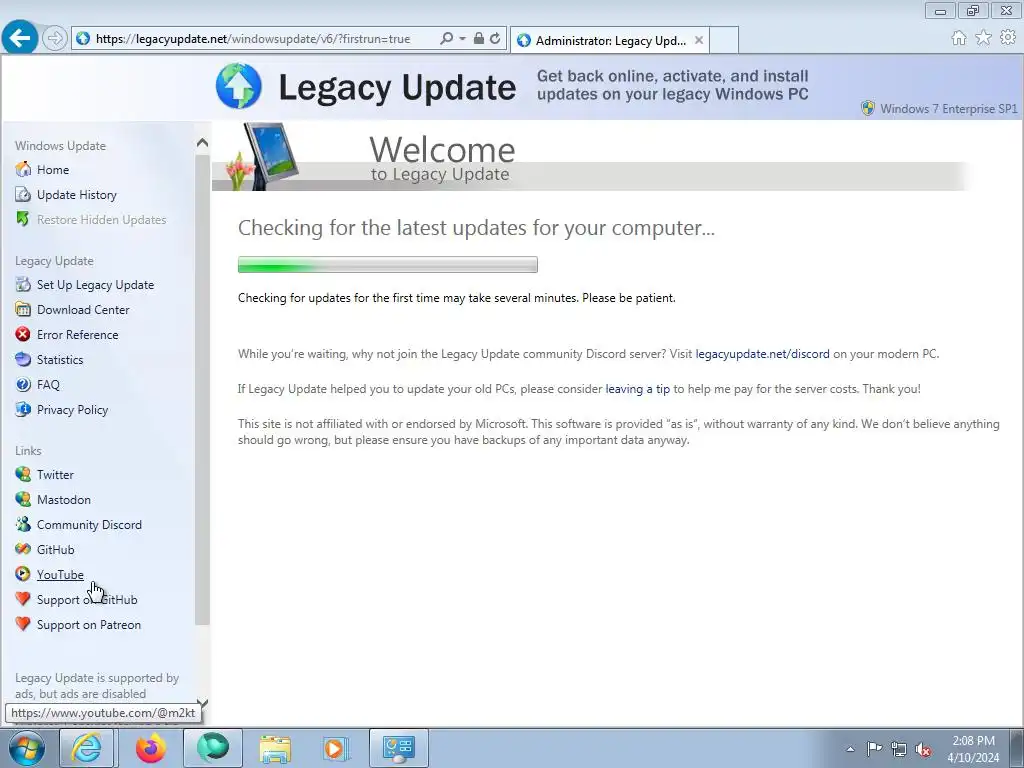Screen dimensions: 1024x768
Task: Click the search magnifier in address bar
Action: pos(447,39)
